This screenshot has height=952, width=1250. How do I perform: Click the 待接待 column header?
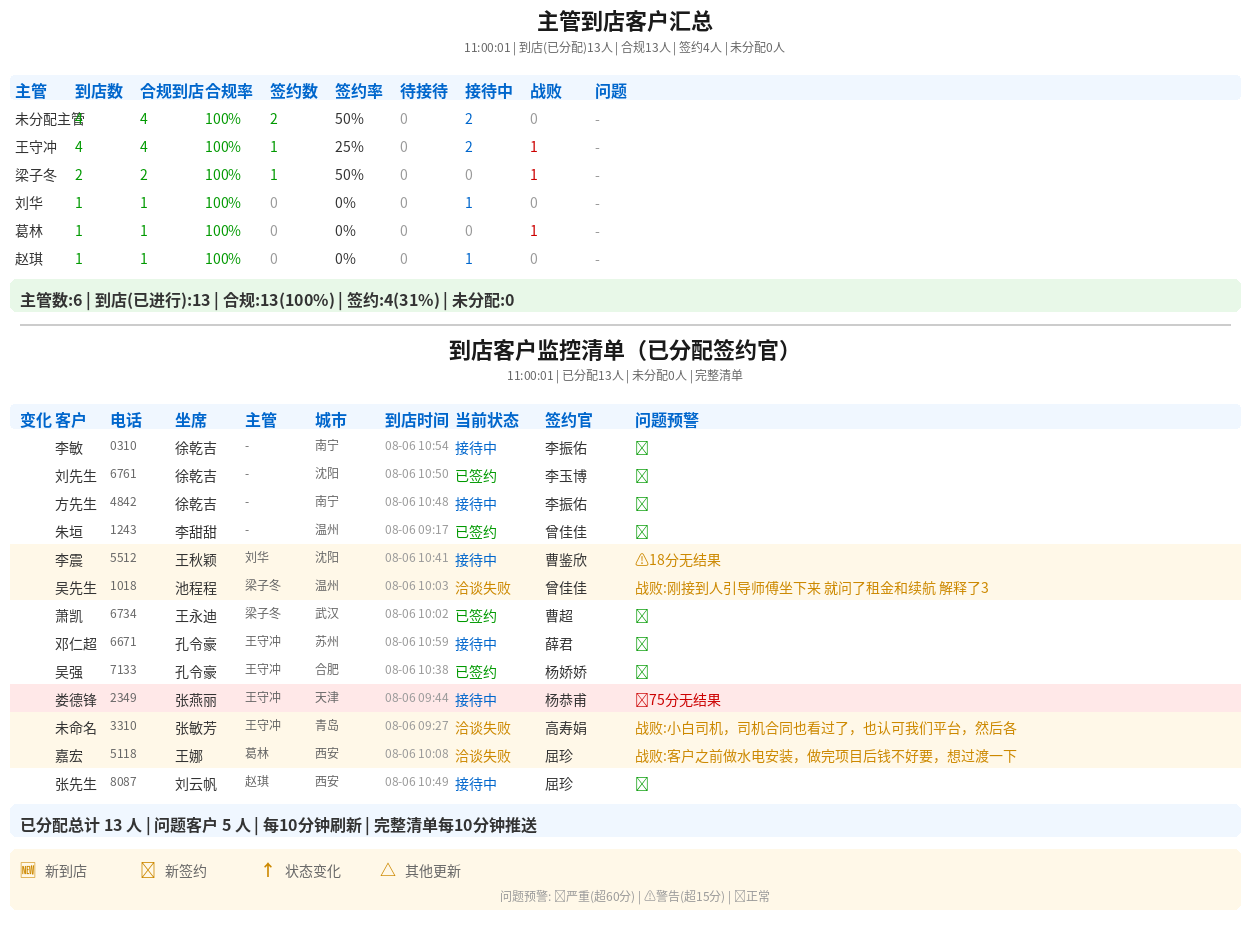coord(424,91)
